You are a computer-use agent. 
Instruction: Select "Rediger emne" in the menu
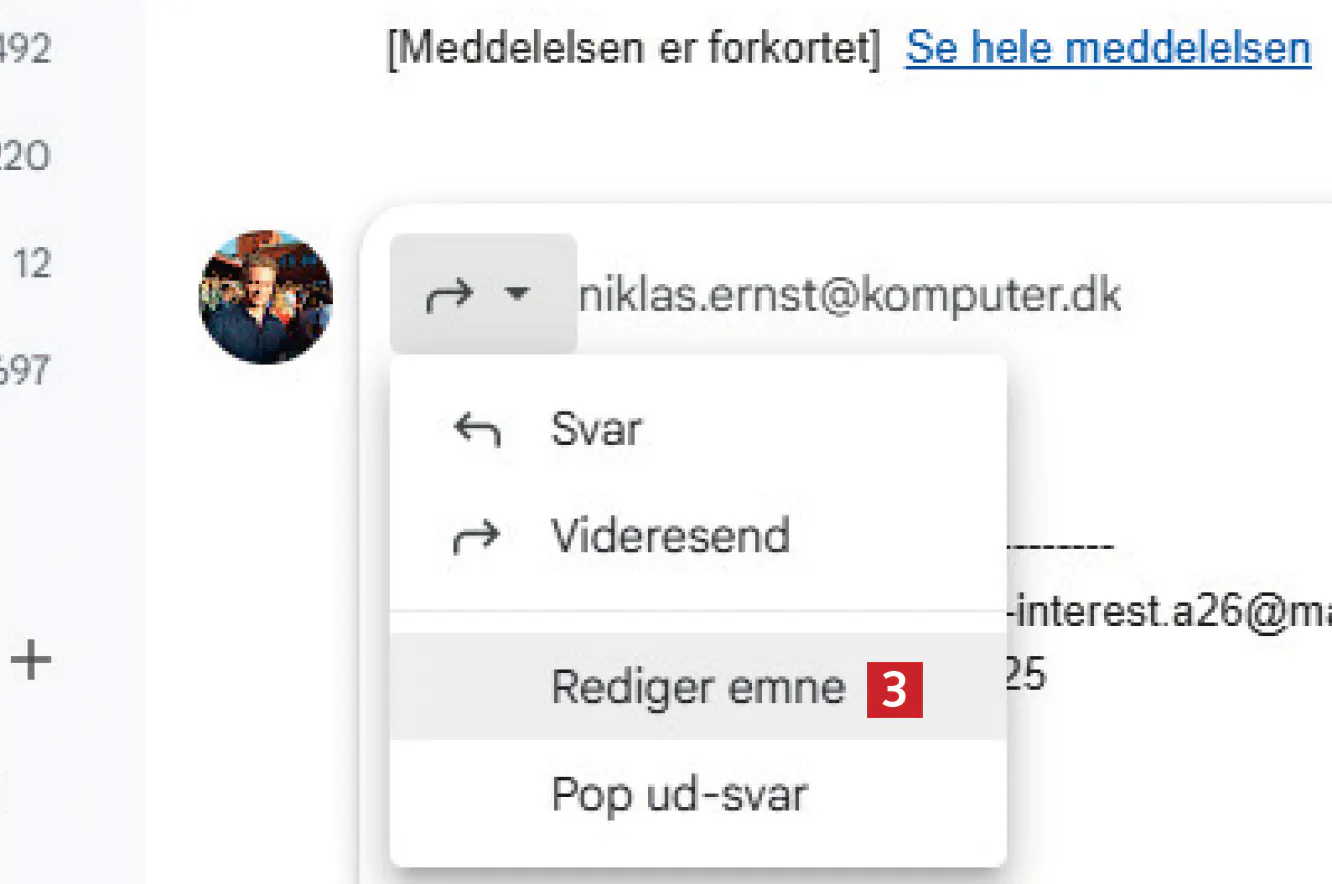point(697,687)
